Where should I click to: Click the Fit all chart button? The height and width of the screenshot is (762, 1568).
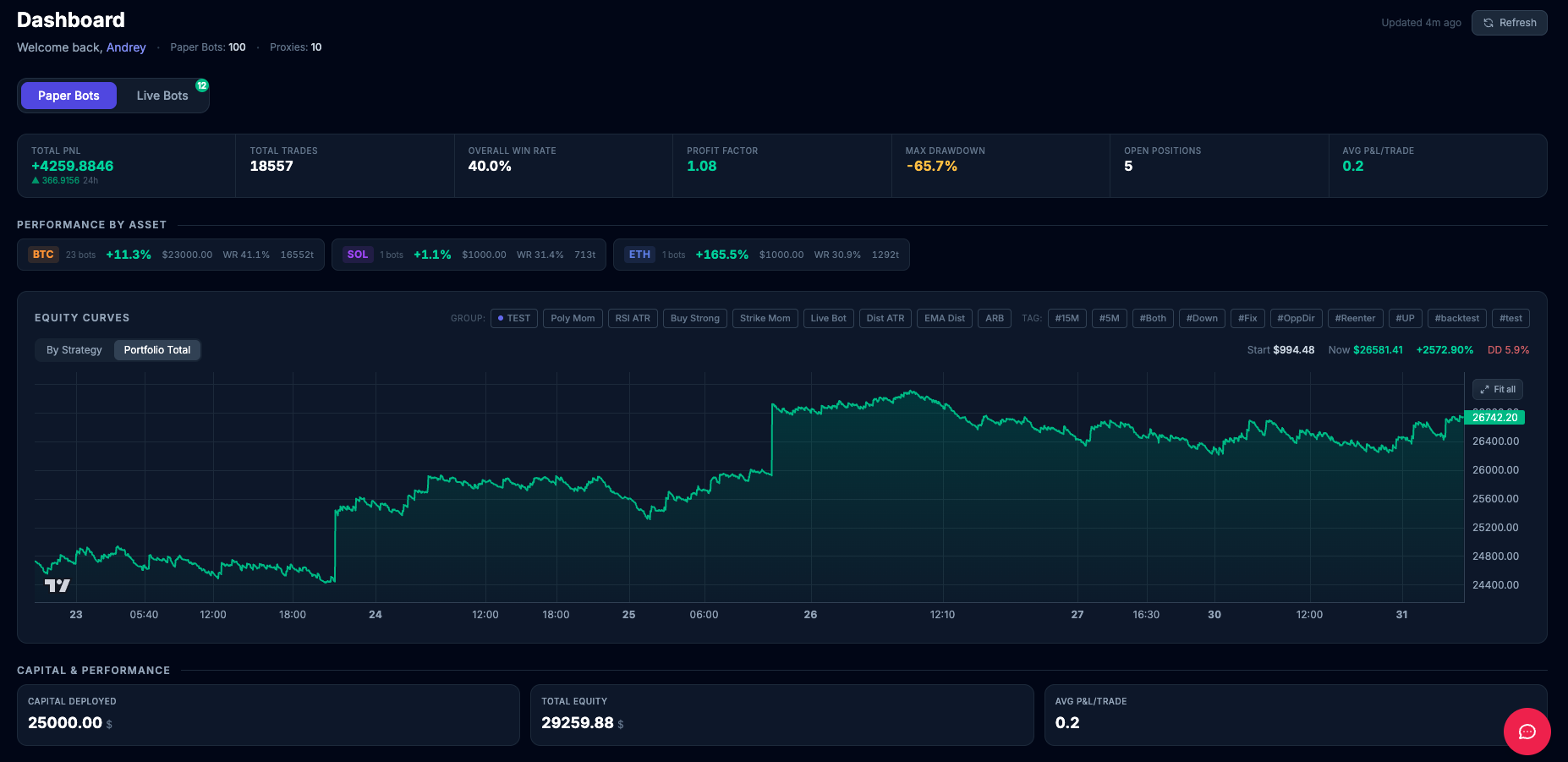pyautogui.click(x=1497, y=390)
